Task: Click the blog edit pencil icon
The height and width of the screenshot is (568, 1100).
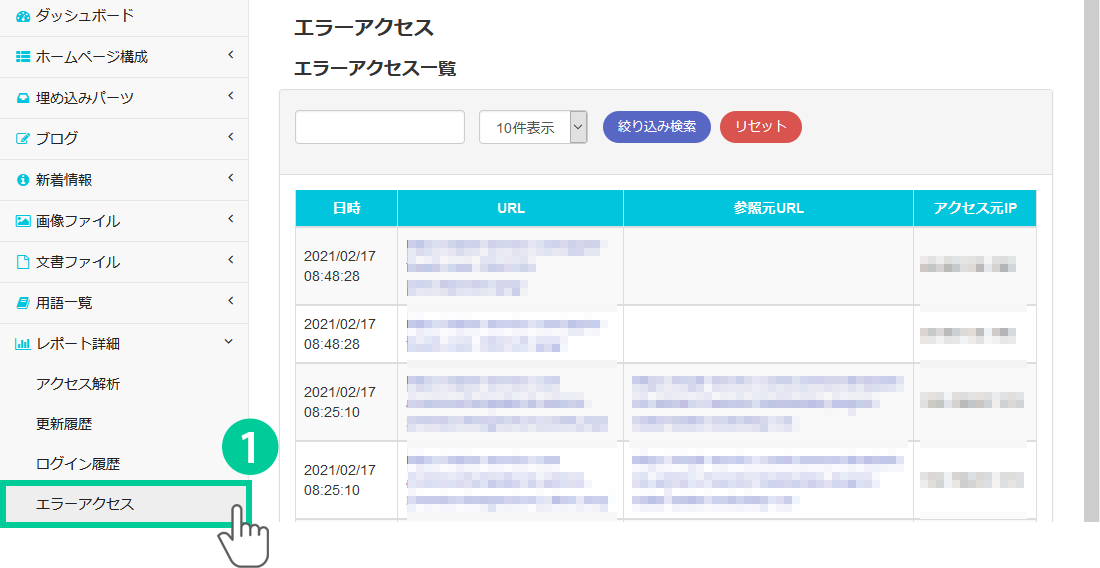Action: pos(23,139)
